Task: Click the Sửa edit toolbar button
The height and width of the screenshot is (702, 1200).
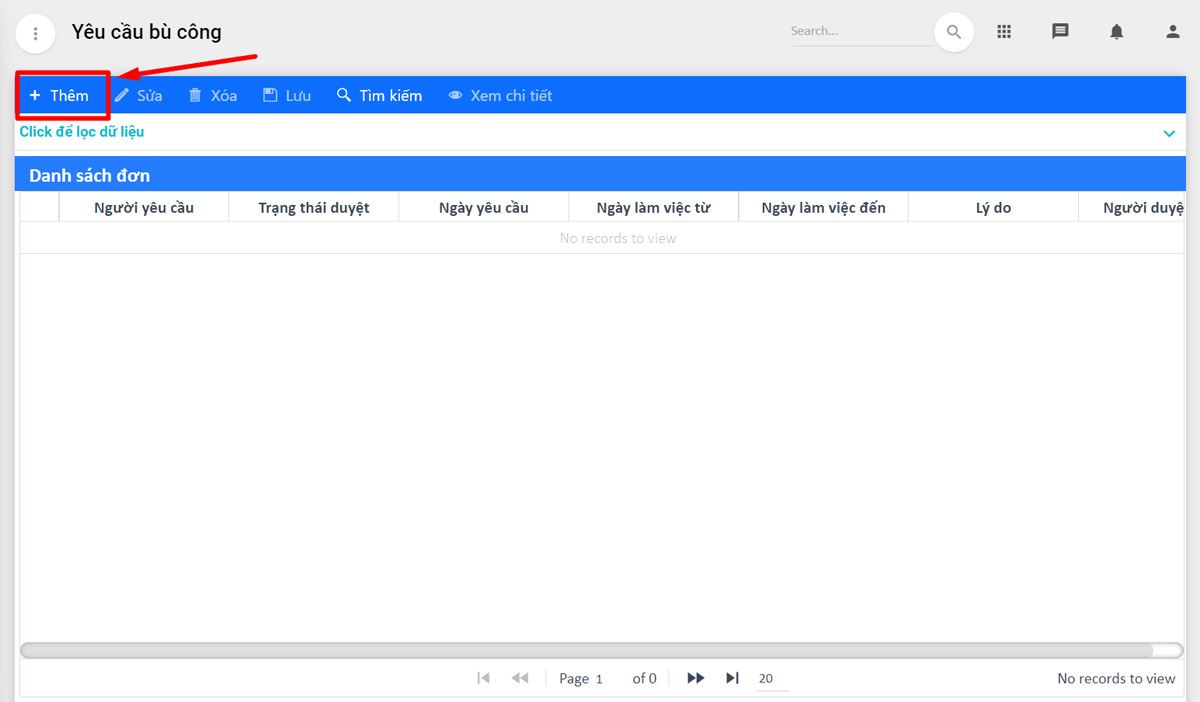Action: [138, 96]
